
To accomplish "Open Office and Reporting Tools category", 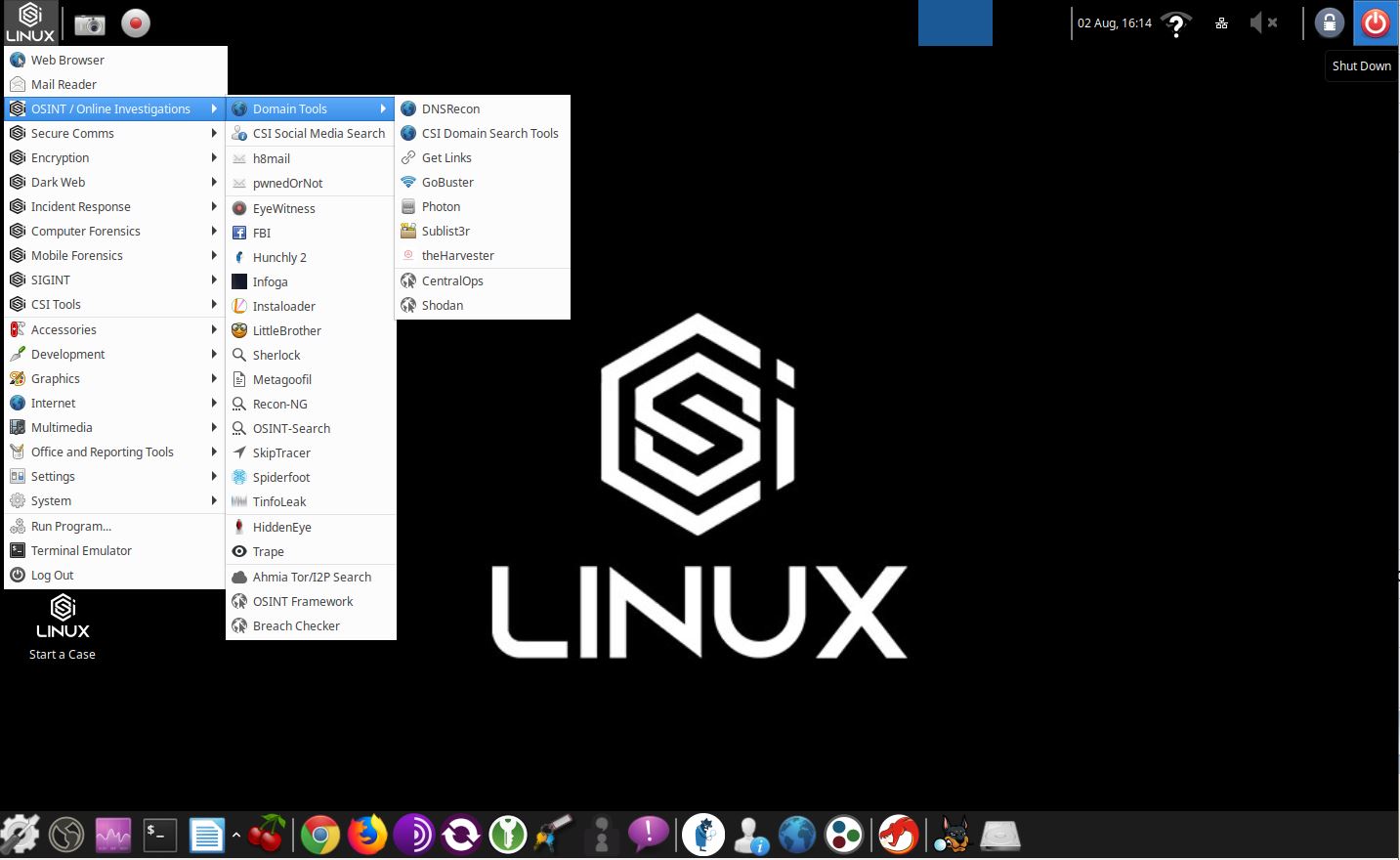I will pyautogui.click(x=115, y=451).
